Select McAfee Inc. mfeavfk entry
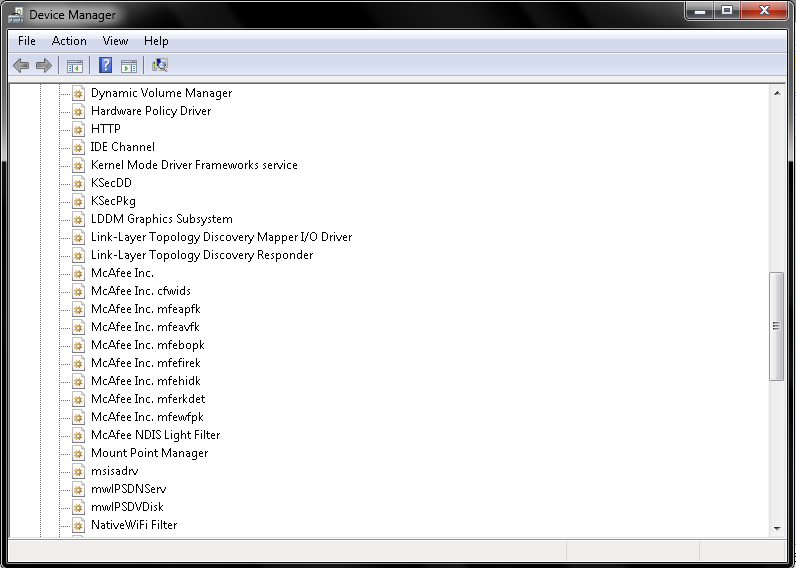 (145, 327)
